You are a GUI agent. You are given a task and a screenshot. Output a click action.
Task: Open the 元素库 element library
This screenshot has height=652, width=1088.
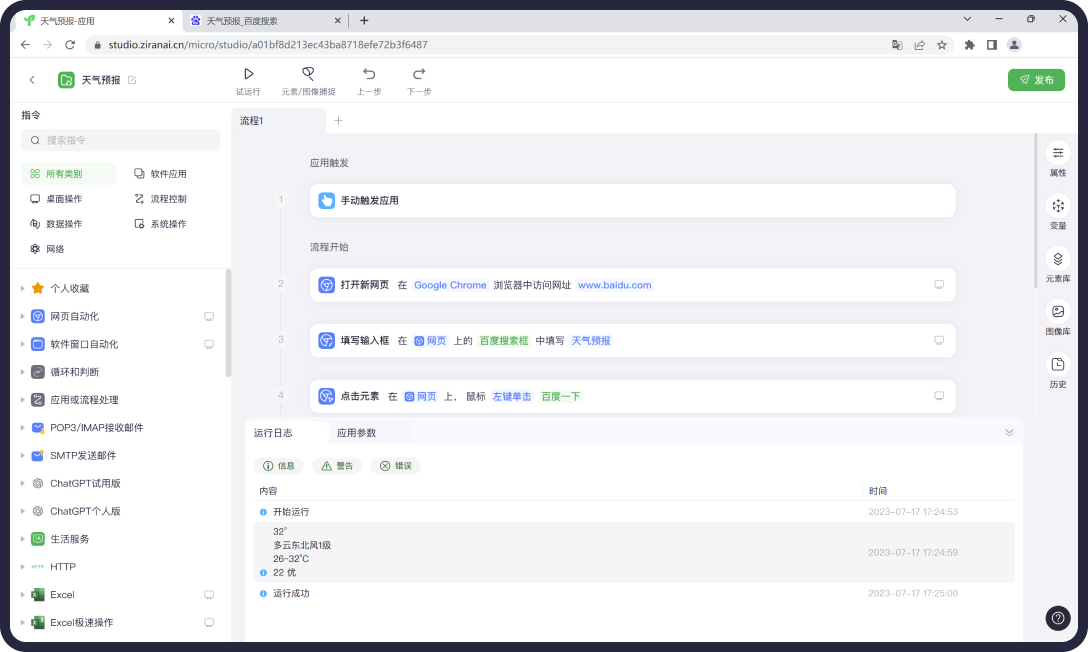point(1057,265)
